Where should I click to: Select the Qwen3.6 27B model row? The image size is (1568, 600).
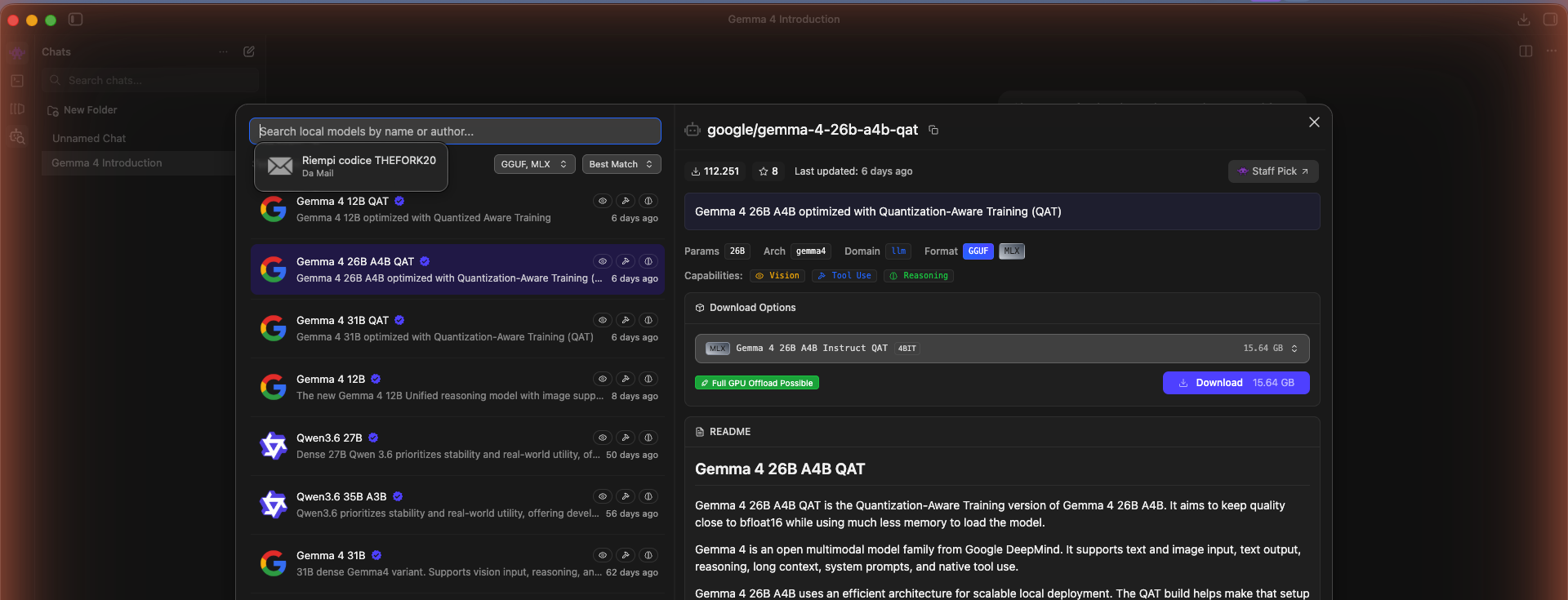457,446
